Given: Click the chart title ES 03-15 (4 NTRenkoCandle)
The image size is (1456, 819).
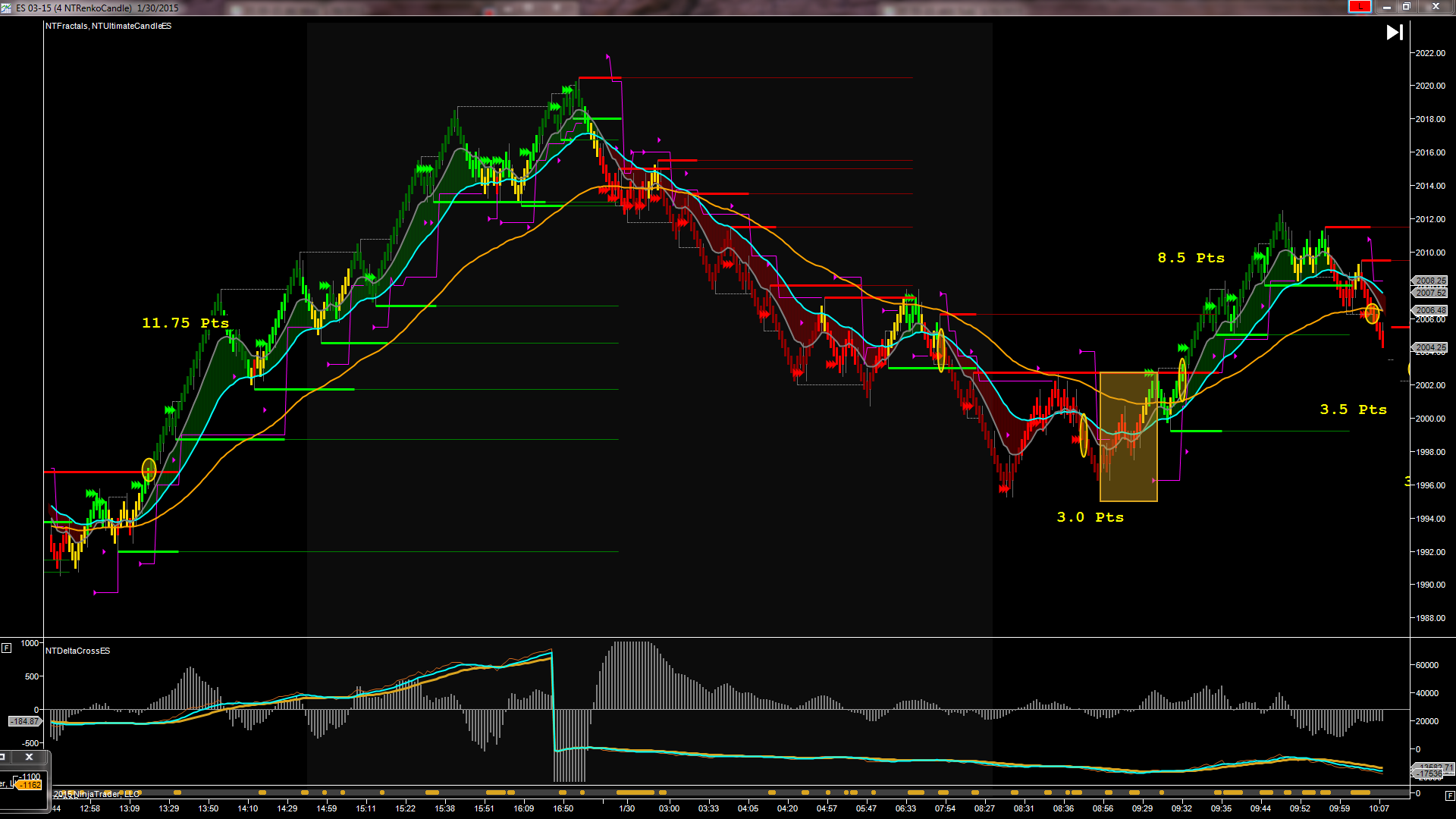Looking at the screenshot, I should pos(74,8).
